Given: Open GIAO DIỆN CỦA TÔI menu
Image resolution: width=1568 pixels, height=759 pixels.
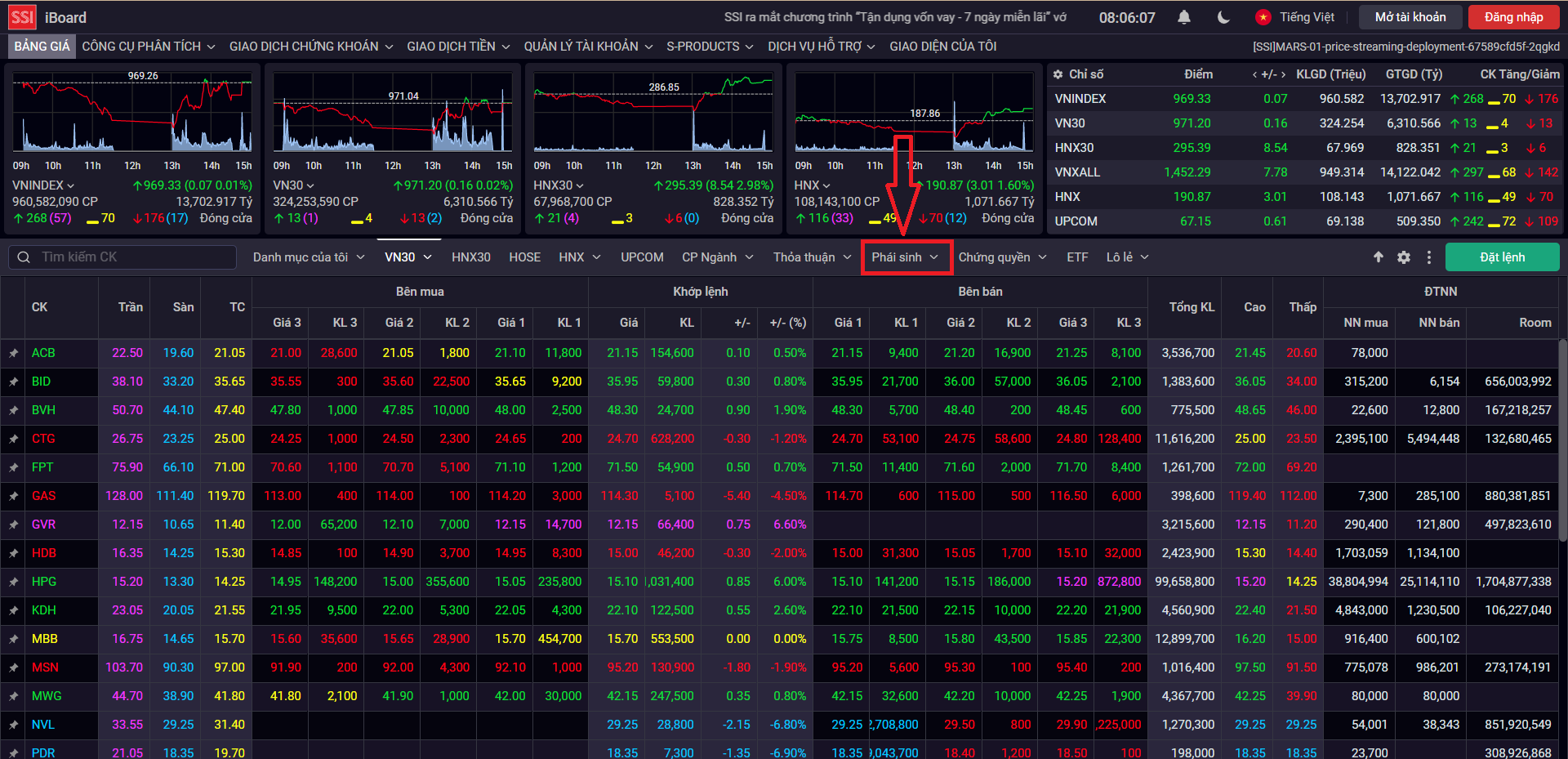Looking at the screenshot, I should (x=943, y=47).
